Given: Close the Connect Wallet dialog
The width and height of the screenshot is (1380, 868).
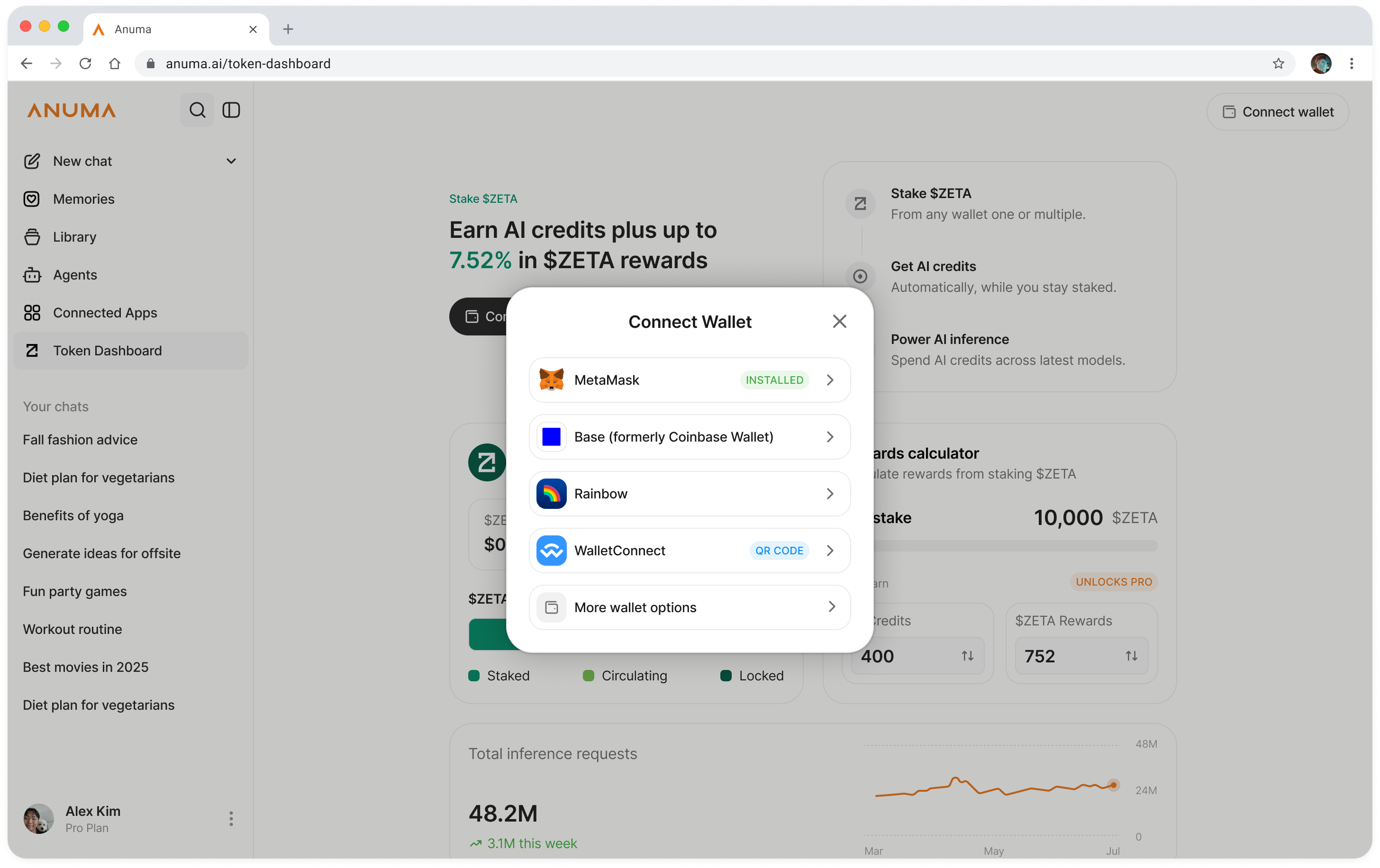Looking at the screenshot, I should pos(839,321).
